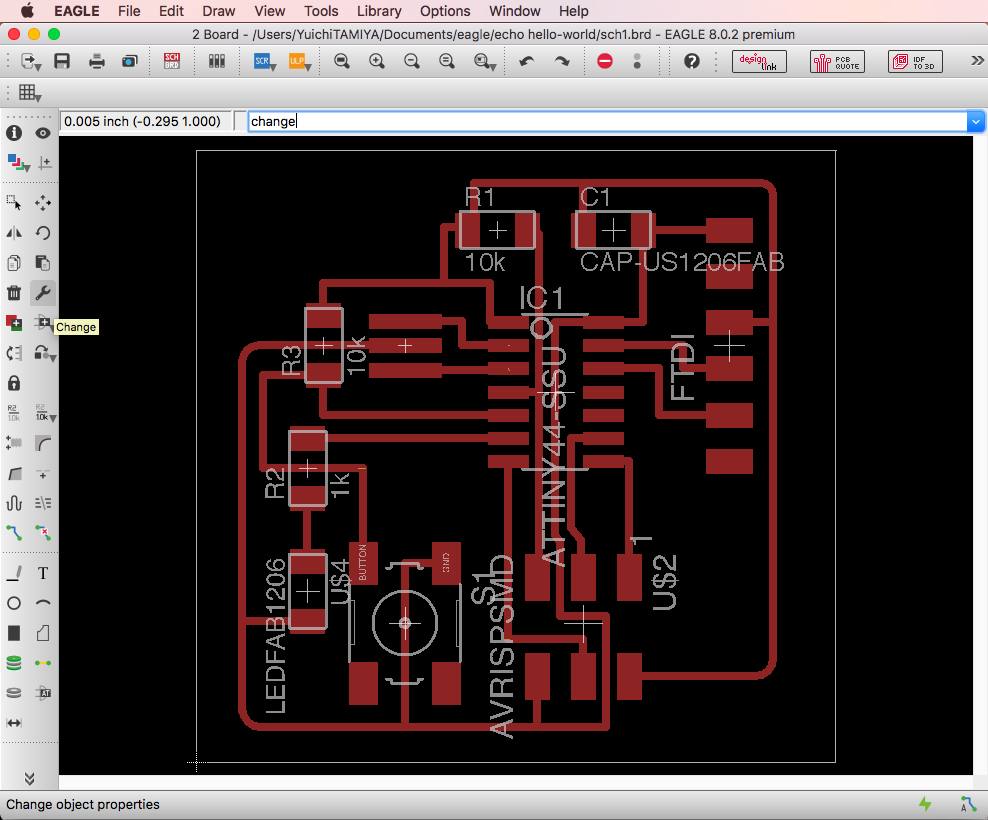Select the Split tool
This screenshot has width=988, height=820.
click(14, 473)
